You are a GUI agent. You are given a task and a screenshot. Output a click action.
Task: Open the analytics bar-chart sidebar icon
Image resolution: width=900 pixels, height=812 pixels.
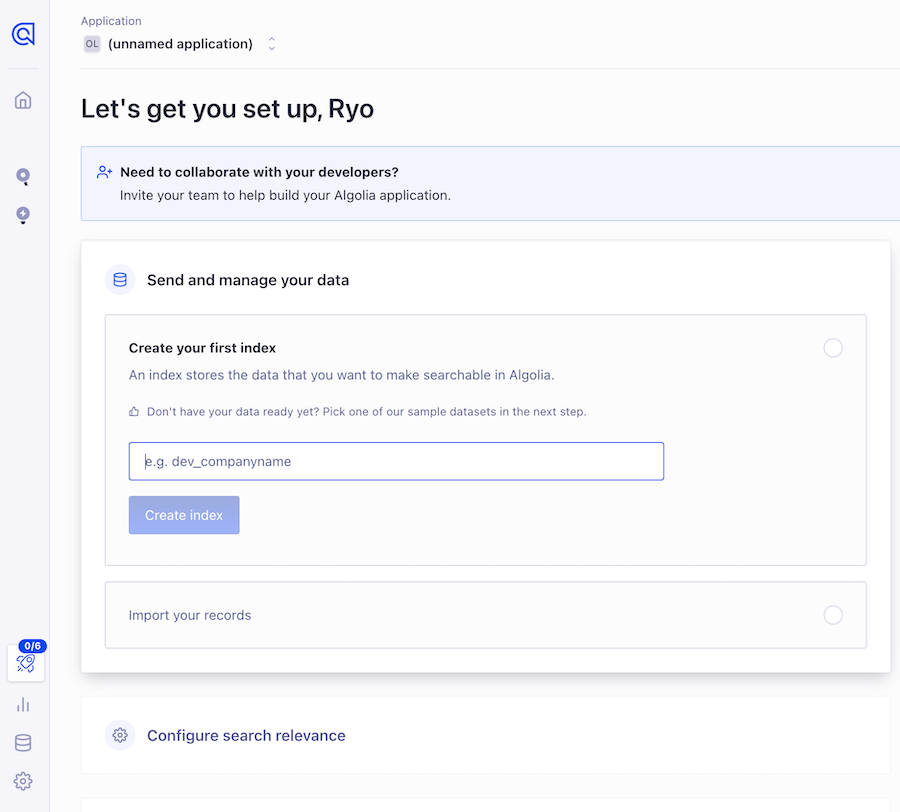tap(23, 705)
